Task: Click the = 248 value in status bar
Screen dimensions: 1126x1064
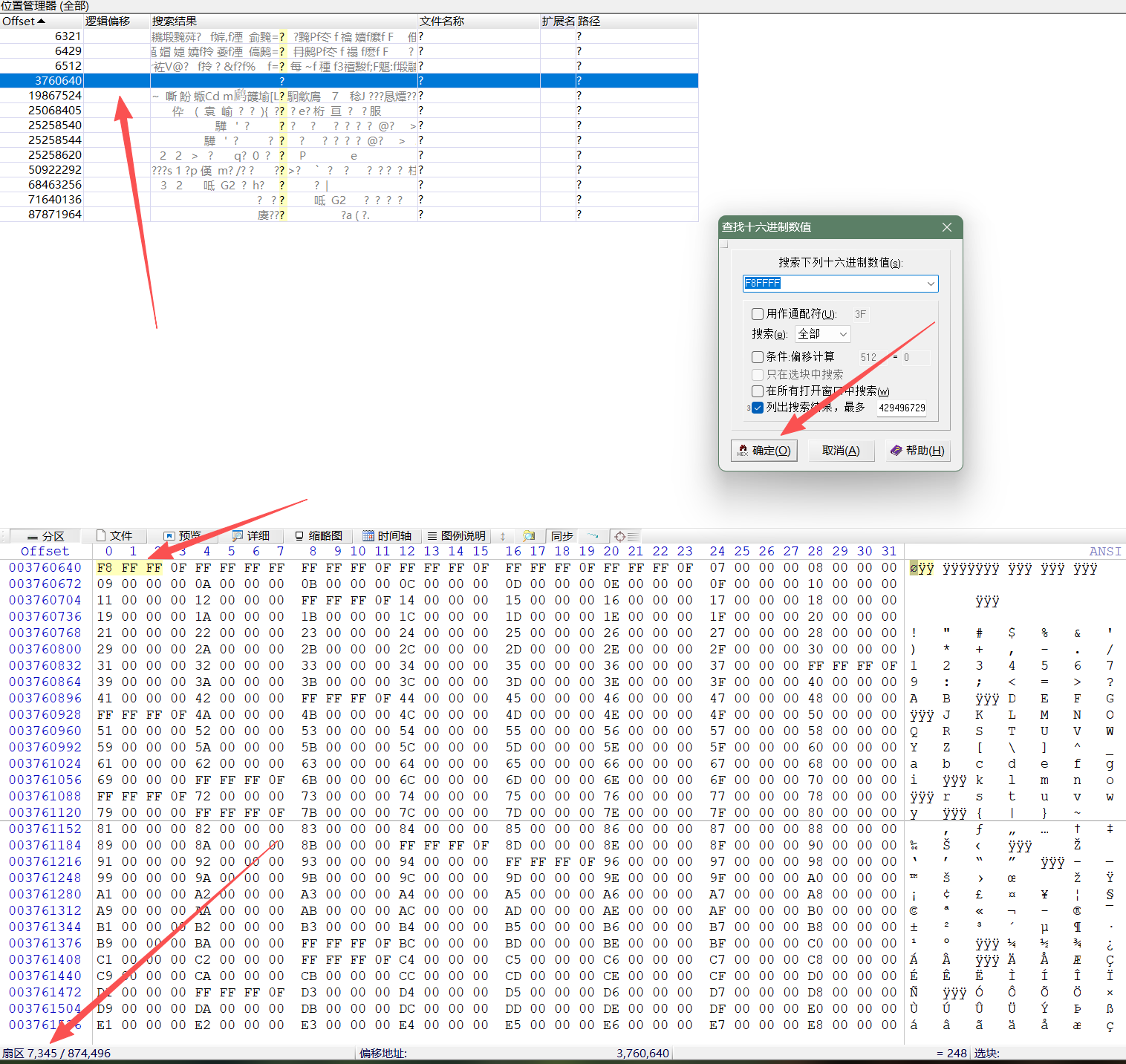Action: pos(951,1054)
